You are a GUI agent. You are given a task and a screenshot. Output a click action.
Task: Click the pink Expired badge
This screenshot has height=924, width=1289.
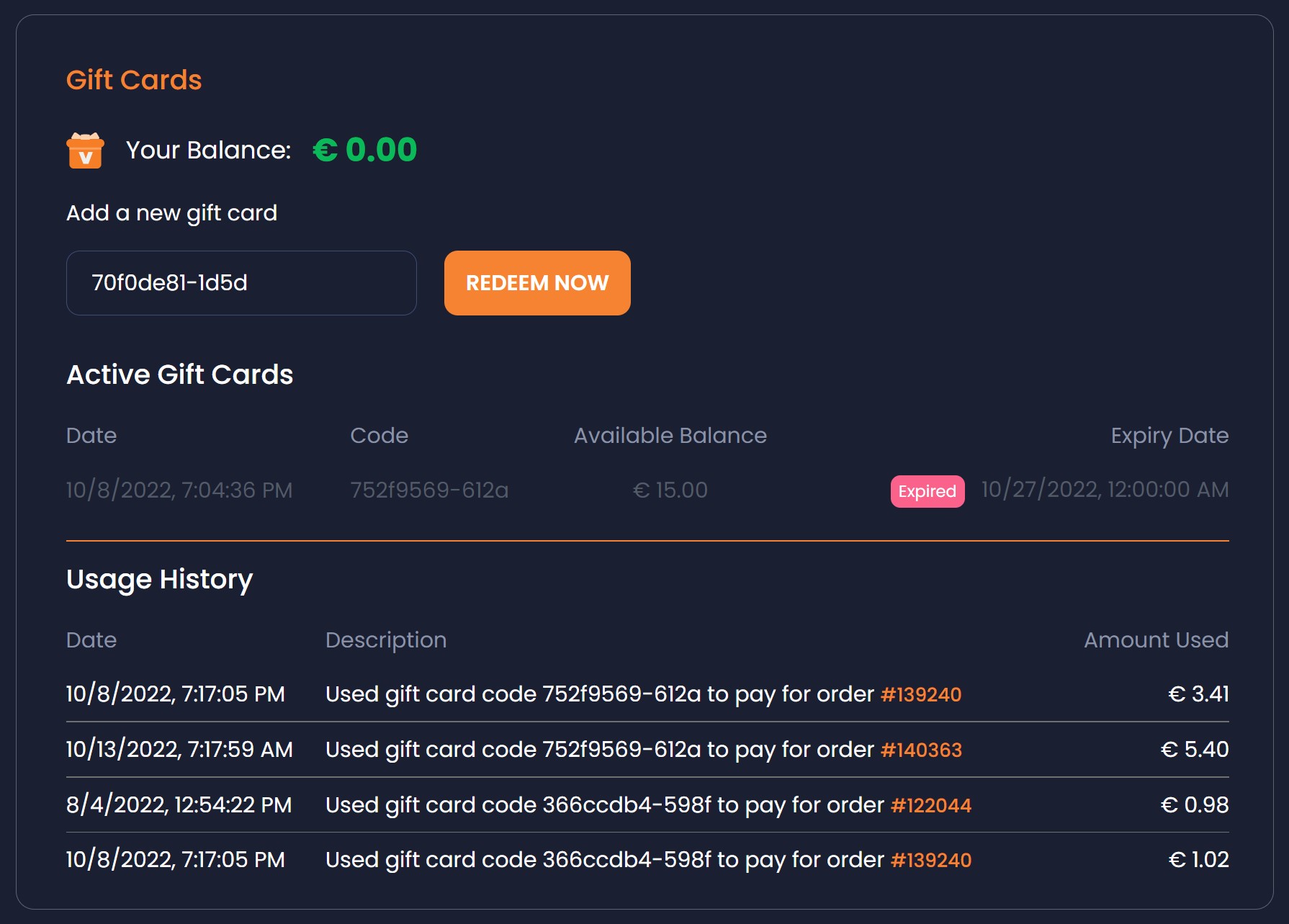[927, 491]
